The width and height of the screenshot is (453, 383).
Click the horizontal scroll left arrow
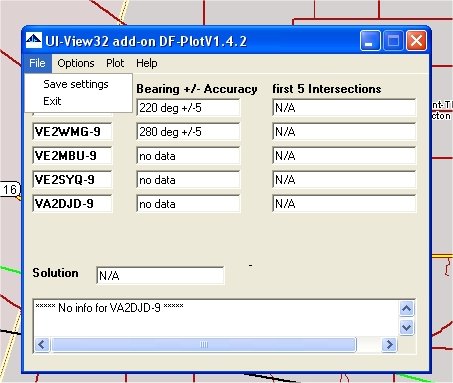click(x=42, y=344)
